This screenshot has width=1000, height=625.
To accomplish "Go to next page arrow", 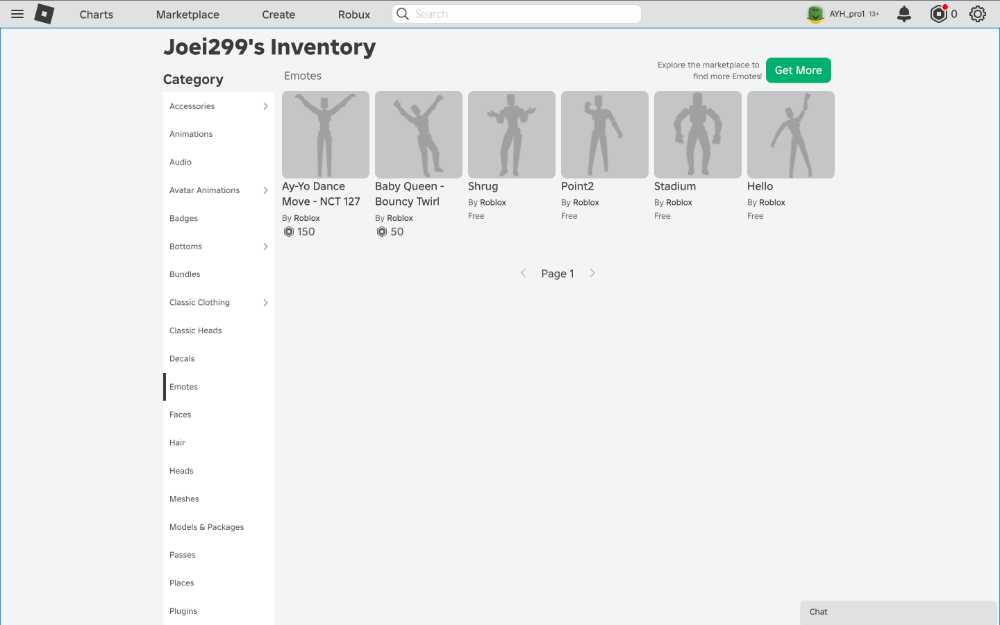I will (x=592, y=273).
